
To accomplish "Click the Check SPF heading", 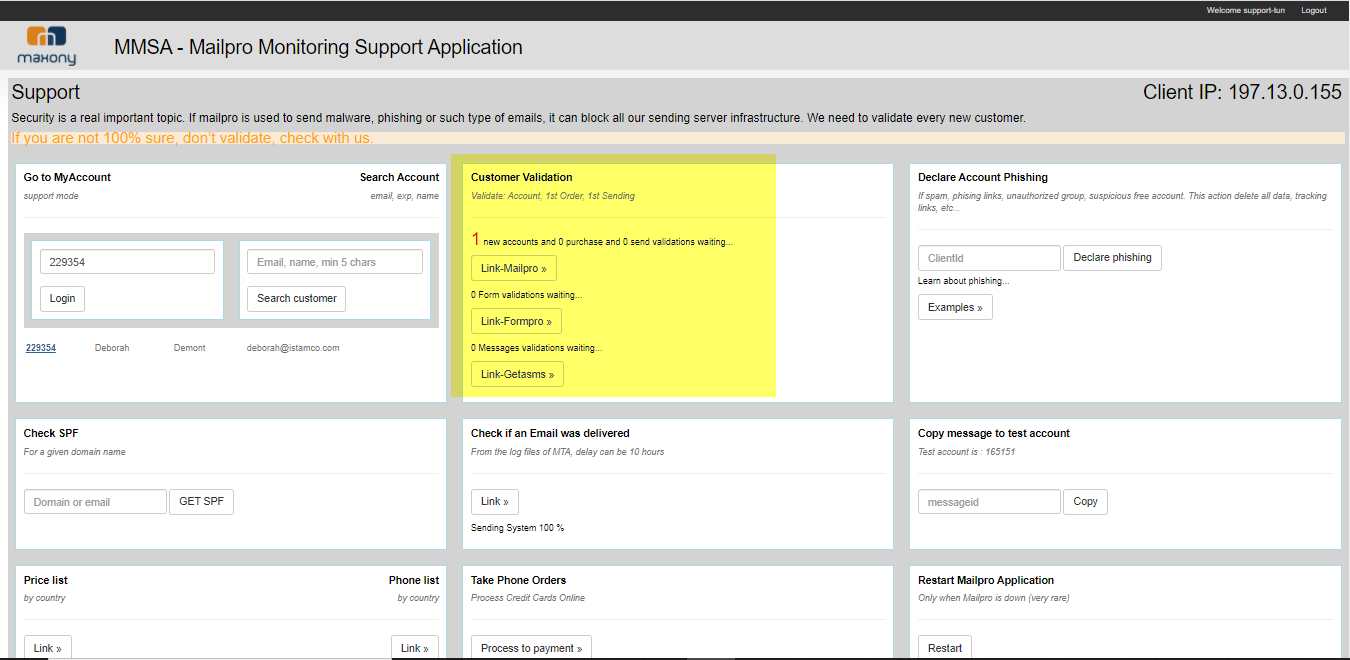I will coord(51,433).
